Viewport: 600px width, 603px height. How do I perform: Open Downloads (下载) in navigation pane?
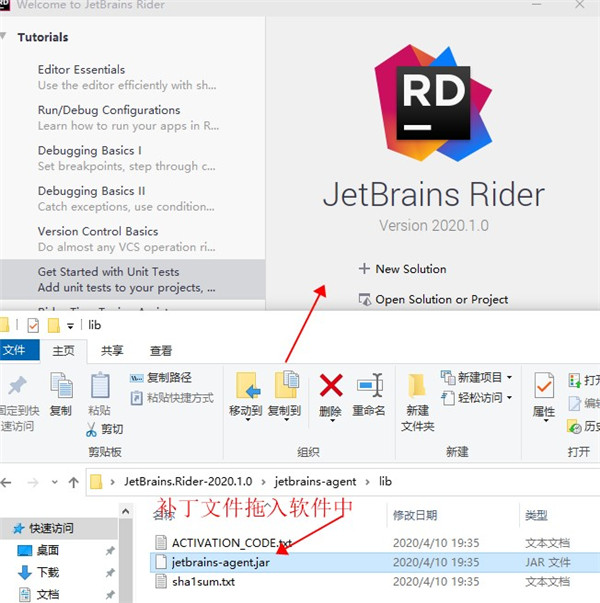tap(48, 572)
